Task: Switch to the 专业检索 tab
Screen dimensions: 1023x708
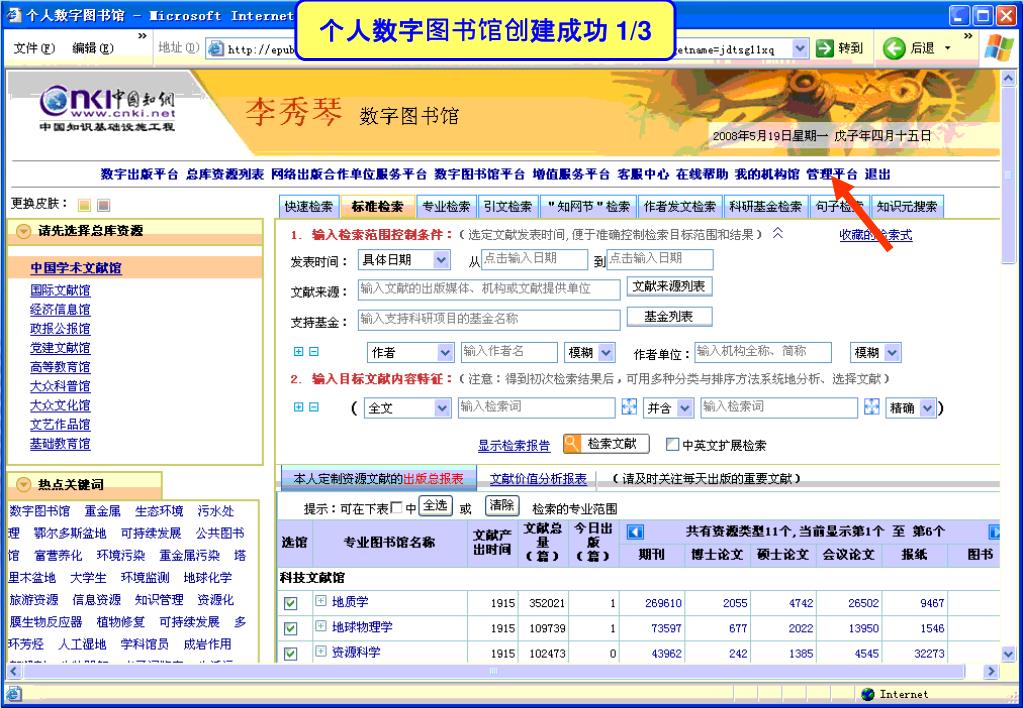Action: (x=446, y=207)
